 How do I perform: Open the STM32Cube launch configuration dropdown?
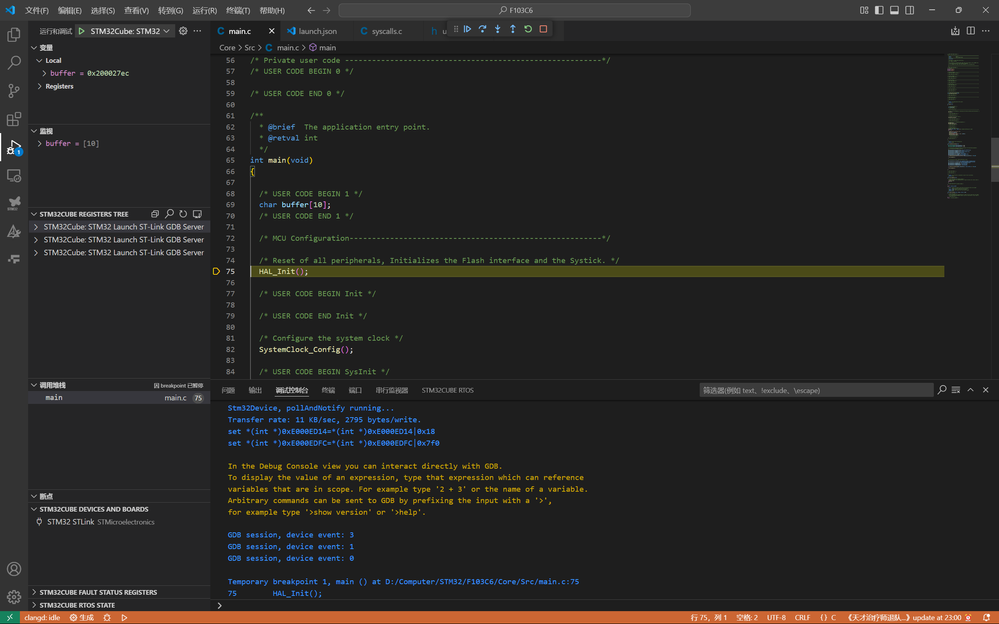click(126, 31)
